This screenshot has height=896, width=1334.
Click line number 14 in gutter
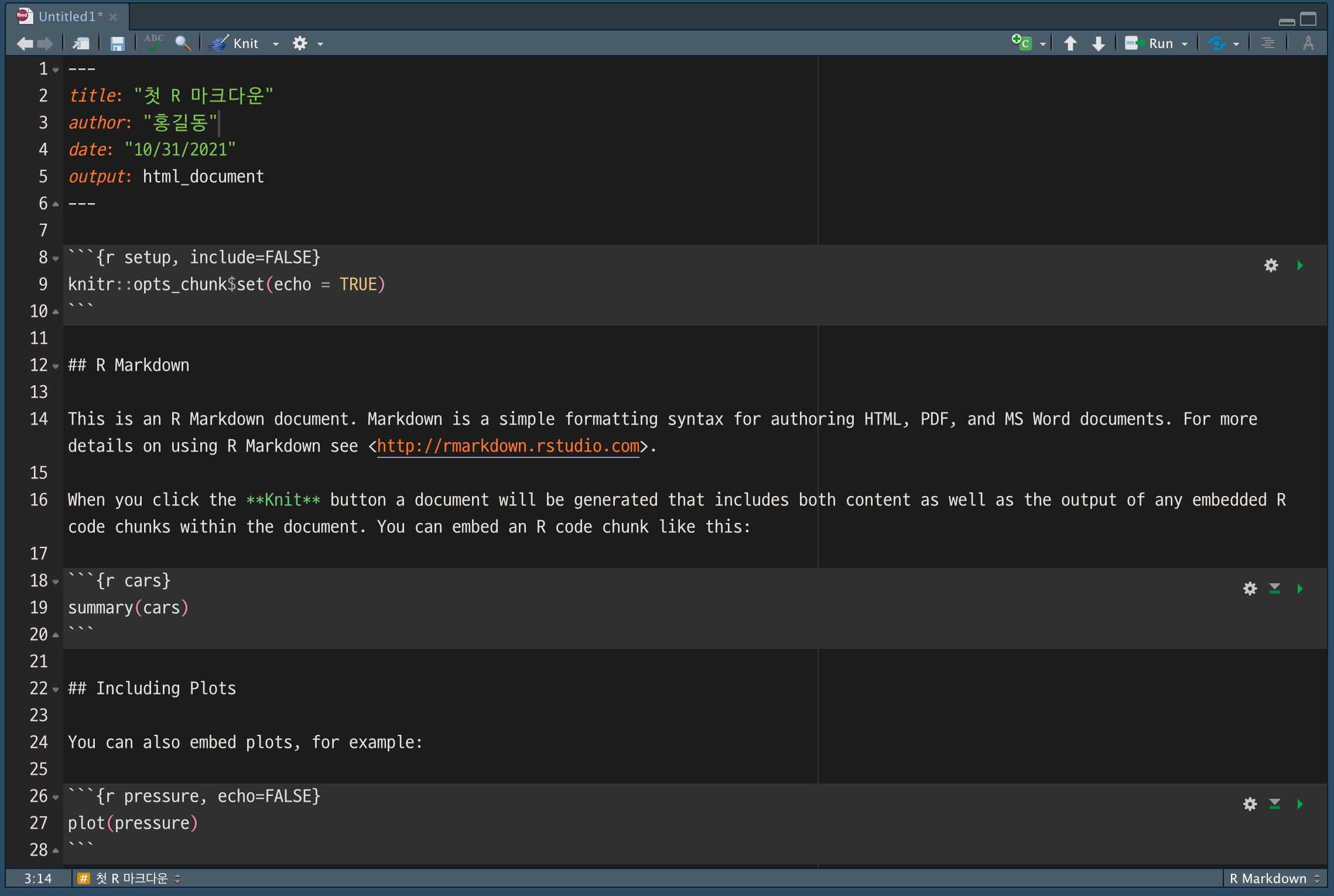[39, 419]
